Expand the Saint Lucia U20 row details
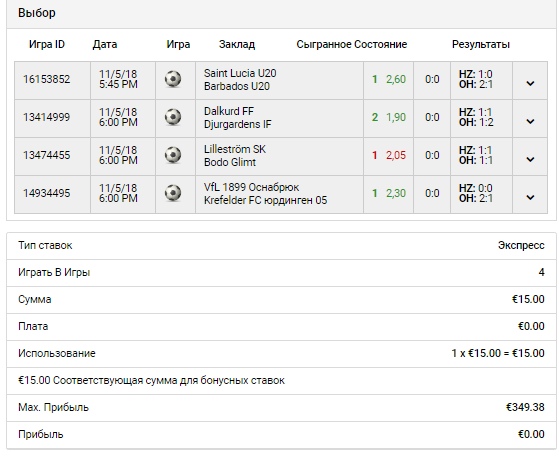Image resolution: width=559 pixels, height=457 pixels. coord(530,83)
